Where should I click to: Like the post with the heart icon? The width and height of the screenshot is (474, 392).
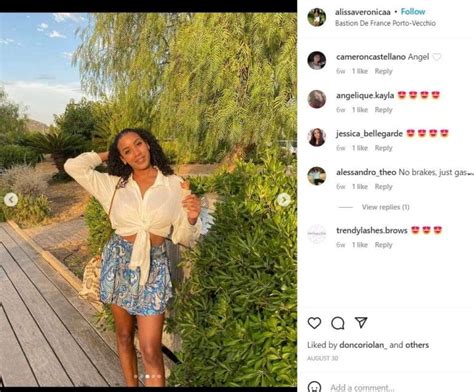pos(314,323)
